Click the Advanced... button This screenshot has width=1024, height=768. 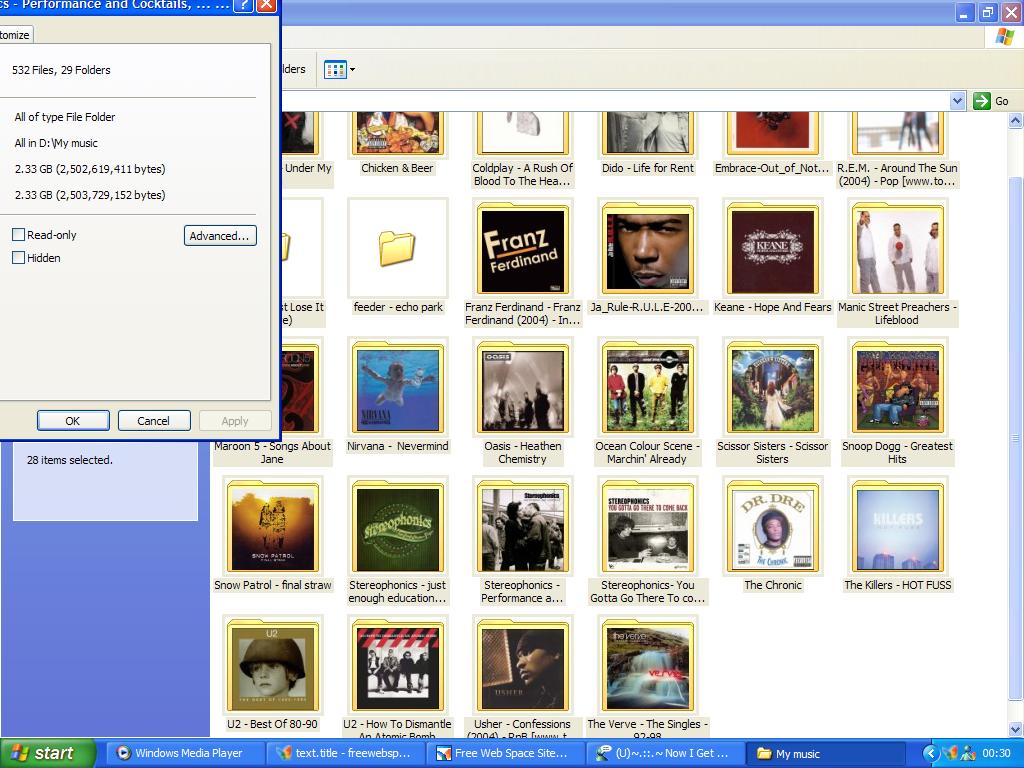tap(220, 236)
